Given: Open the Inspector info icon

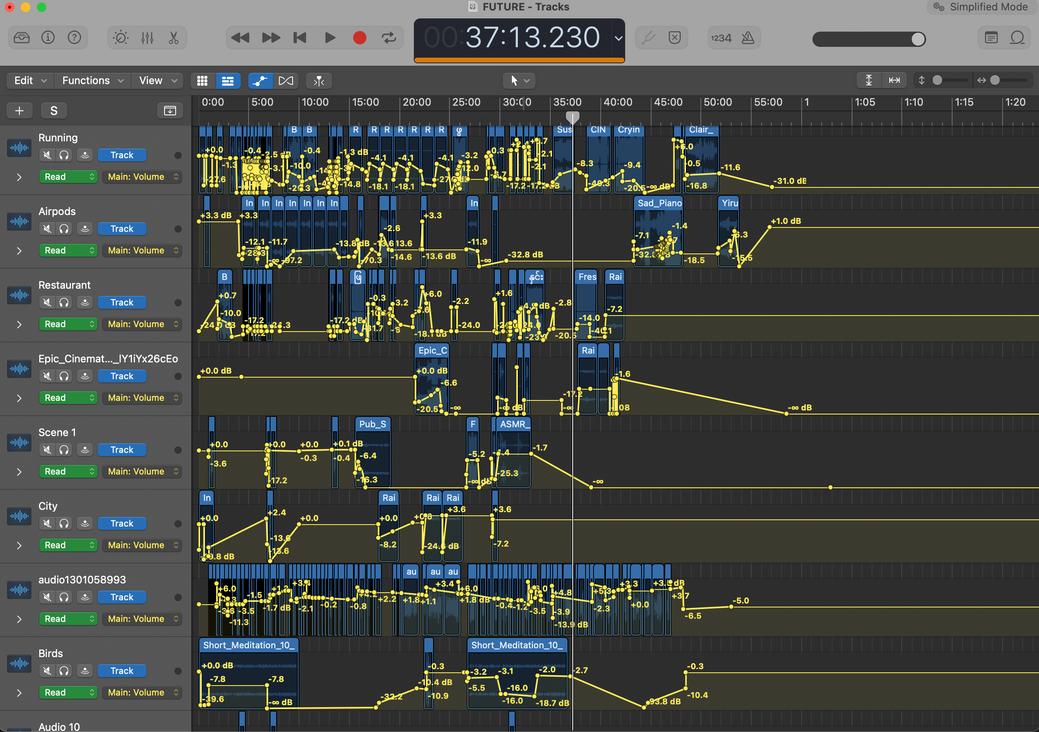Looking at the screenshot, I should [x=48, y=38].
